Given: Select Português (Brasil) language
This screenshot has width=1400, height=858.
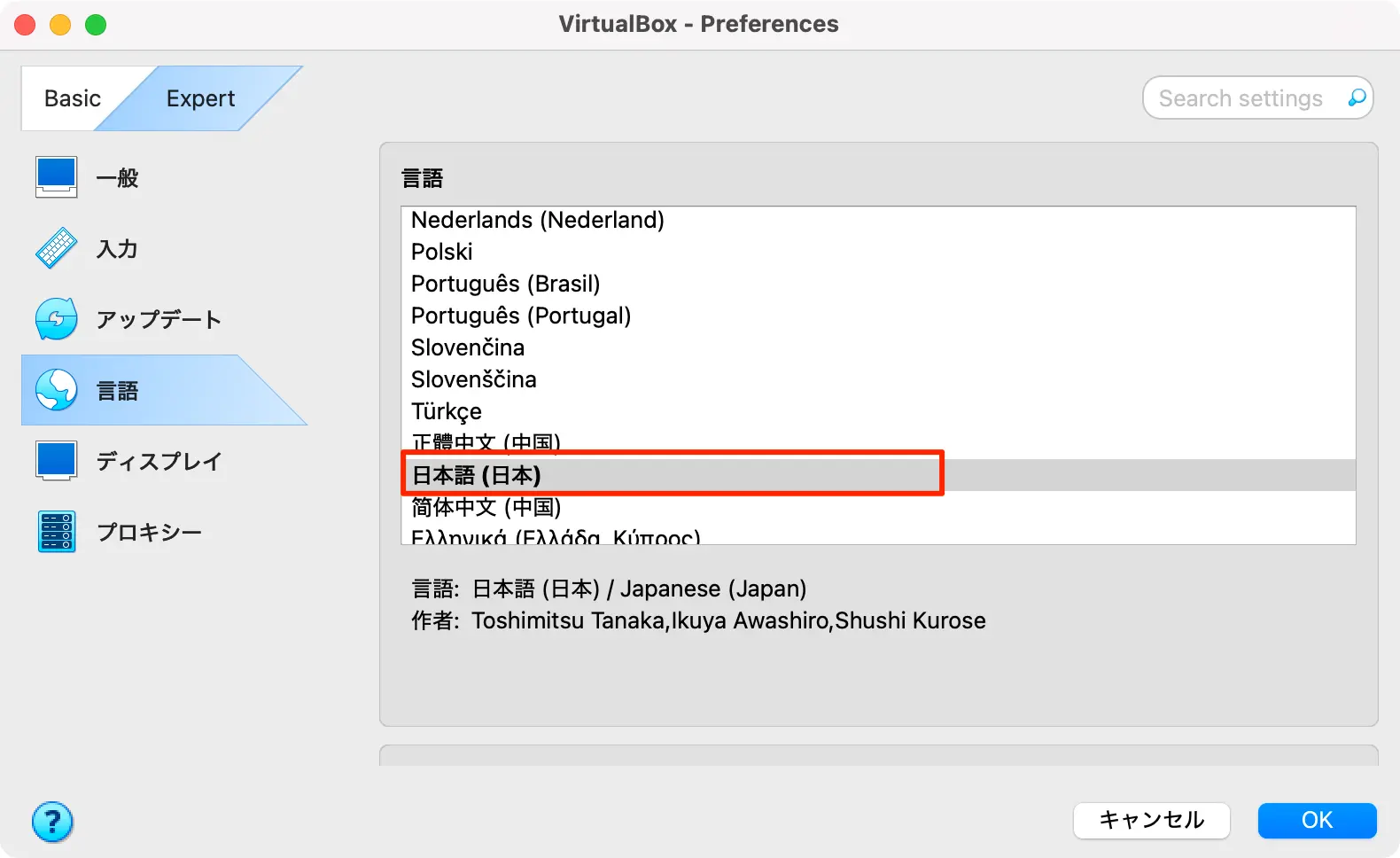Looking at the screenshot, I should [x=505, y=284].
